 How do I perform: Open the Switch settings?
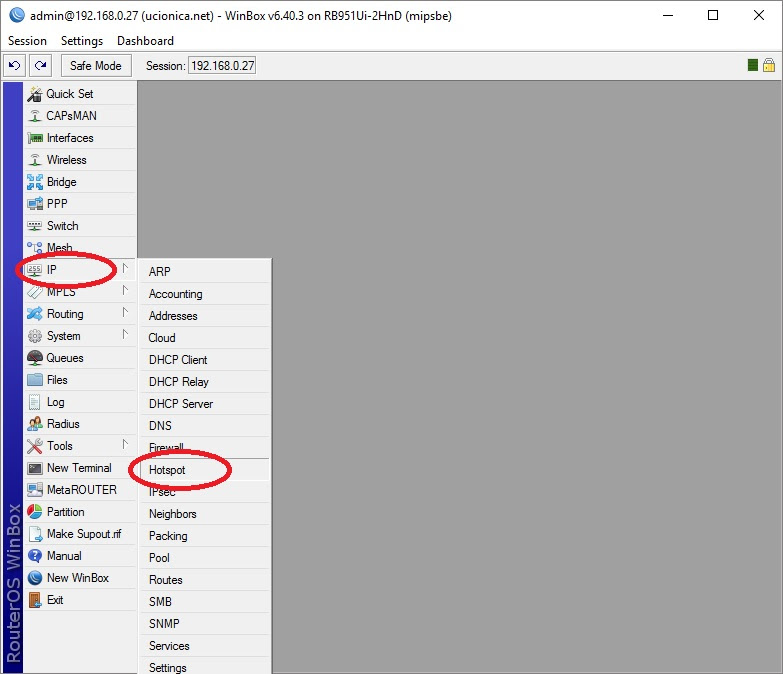(x=80, y=226)
